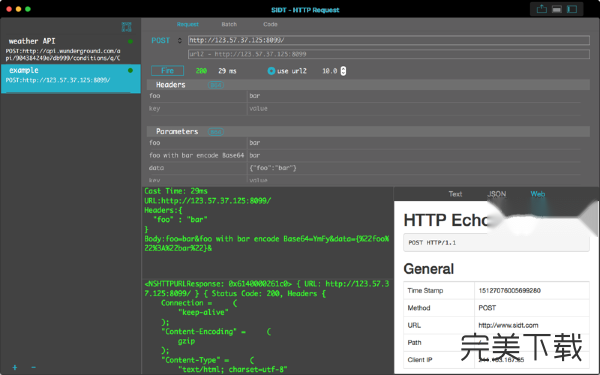Click the http://www.sidt.com URL value
600x375 pixels.
click(508, 325)
